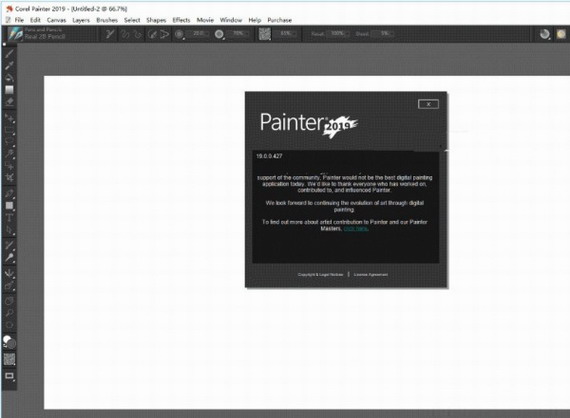Click the Resat value field
Screen dimensions: 570x418
338,33
